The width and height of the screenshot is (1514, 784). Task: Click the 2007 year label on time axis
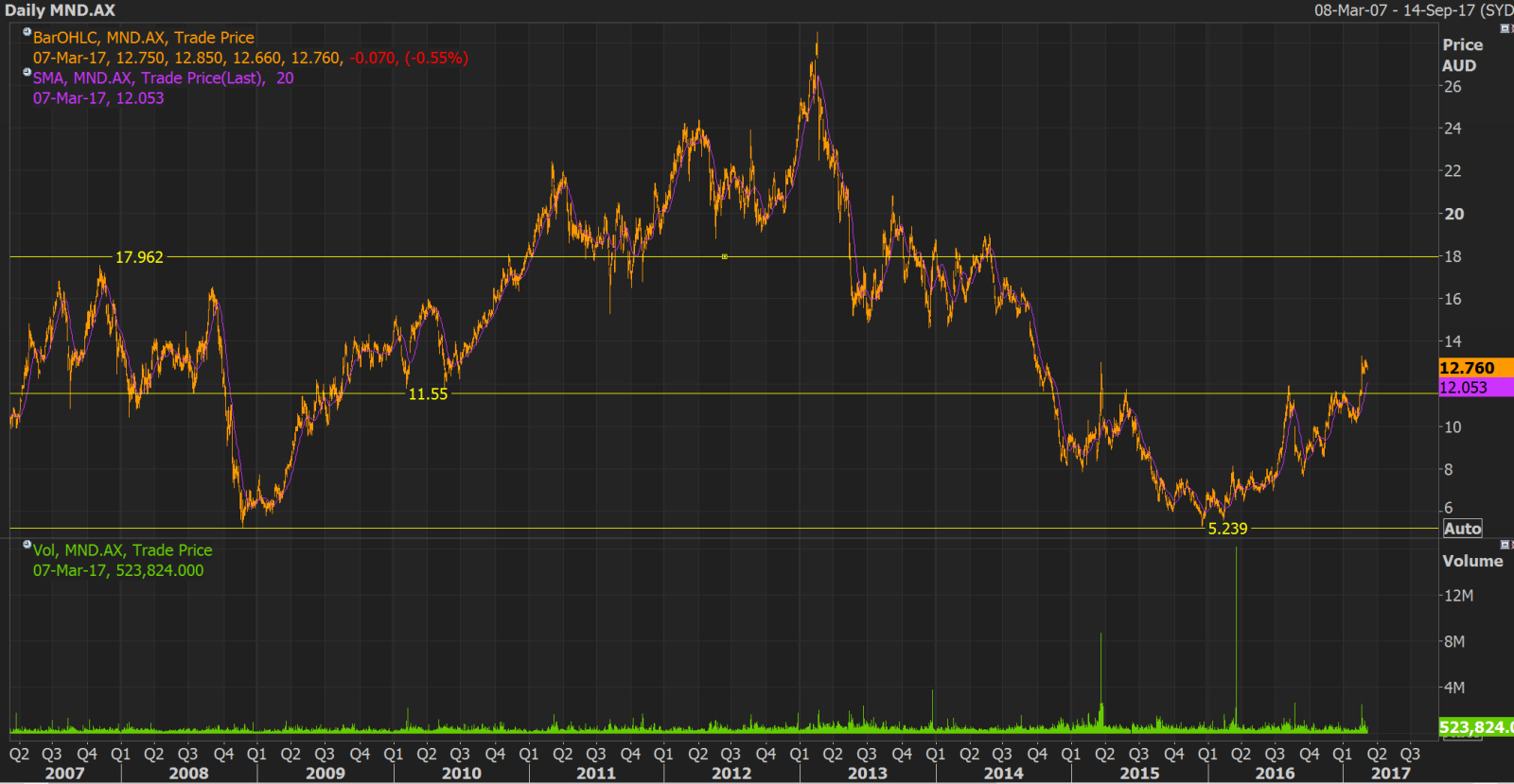tap(64, 774)
